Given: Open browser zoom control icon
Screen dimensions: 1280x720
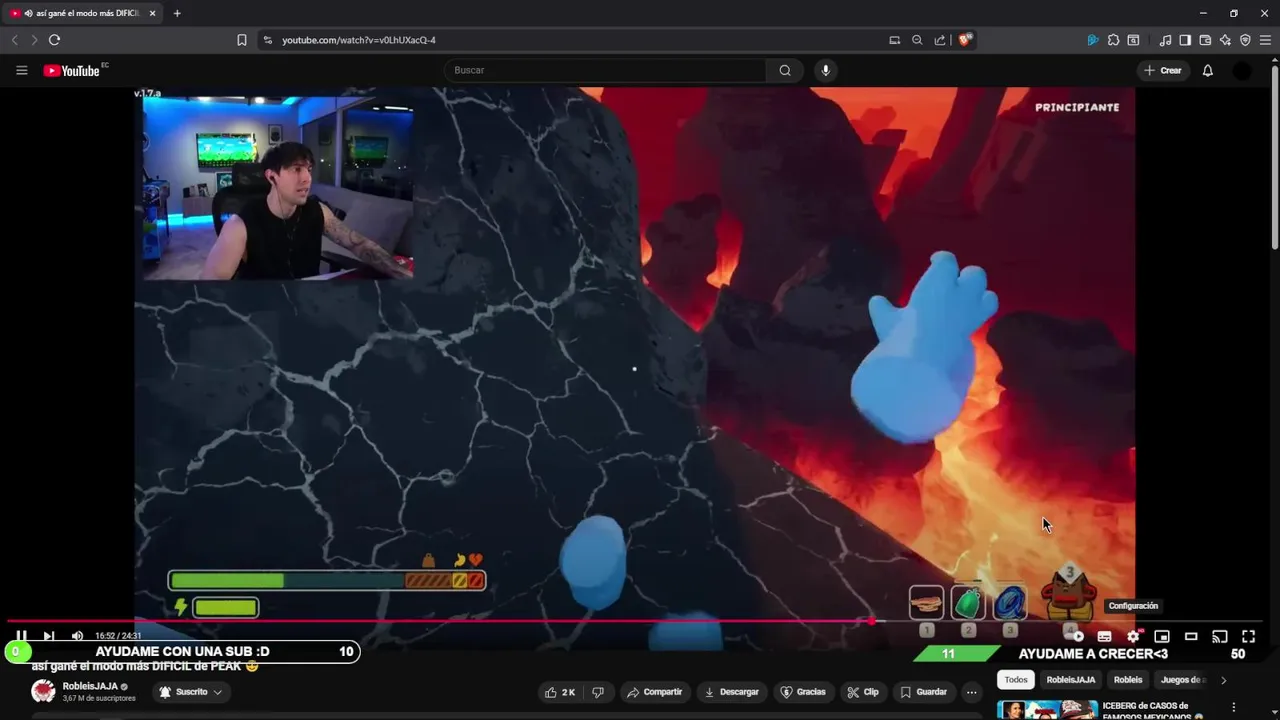Looking at the screenshot, I should point(917,40).
